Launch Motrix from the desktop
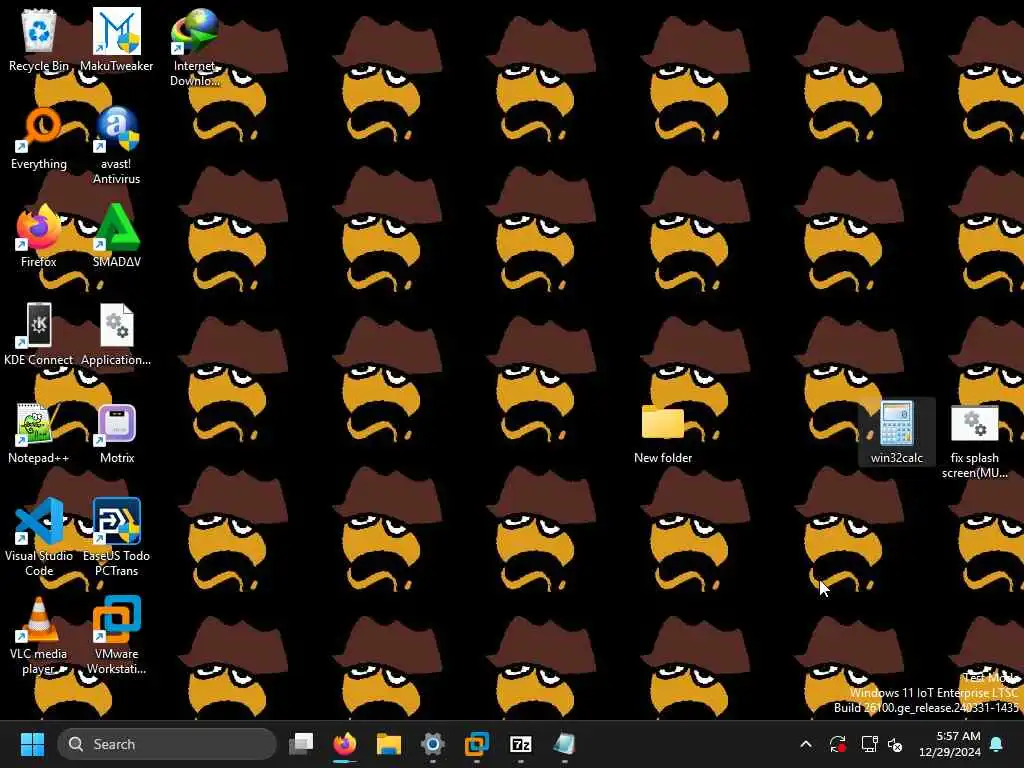The width and height of the screenshot is (1024, 768). click(x=116, y=432)
